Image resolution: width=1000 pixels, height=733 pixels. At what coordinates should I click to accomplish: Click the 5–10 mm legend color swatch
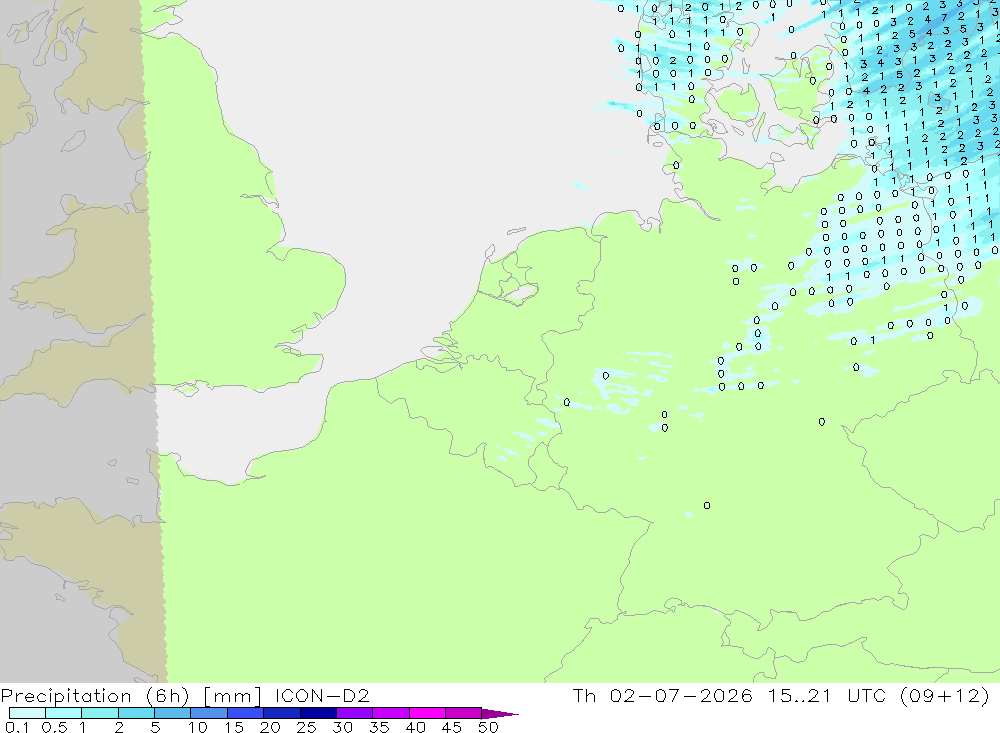coord(173,713)
